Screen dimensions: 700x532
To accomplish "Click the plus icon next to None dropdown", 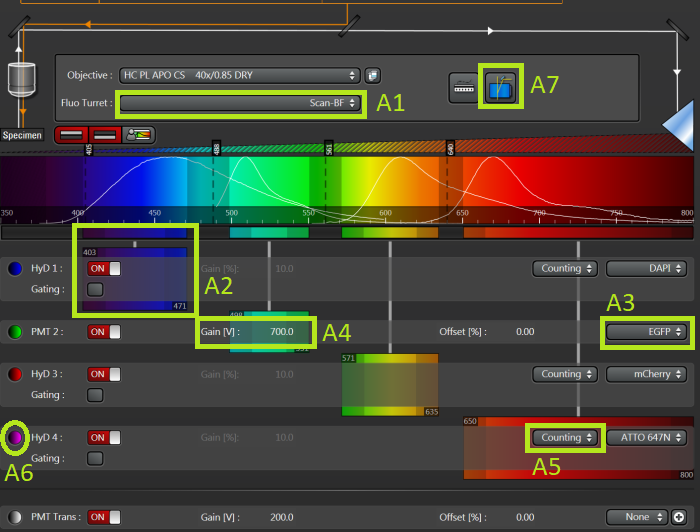I will pyautogui.click(x=679, y=517).
